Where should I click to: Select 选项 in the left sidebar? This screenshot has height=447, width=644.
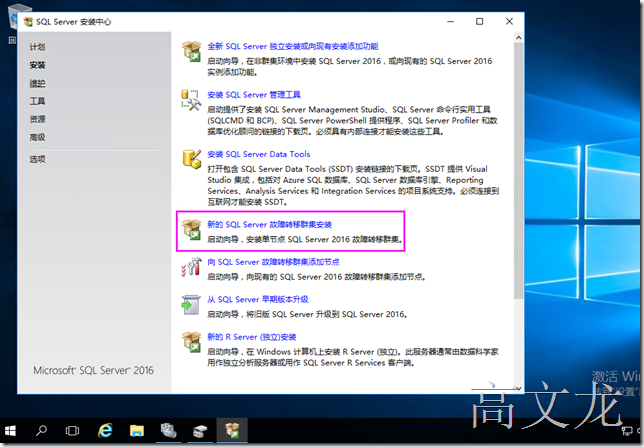(37, 159)
